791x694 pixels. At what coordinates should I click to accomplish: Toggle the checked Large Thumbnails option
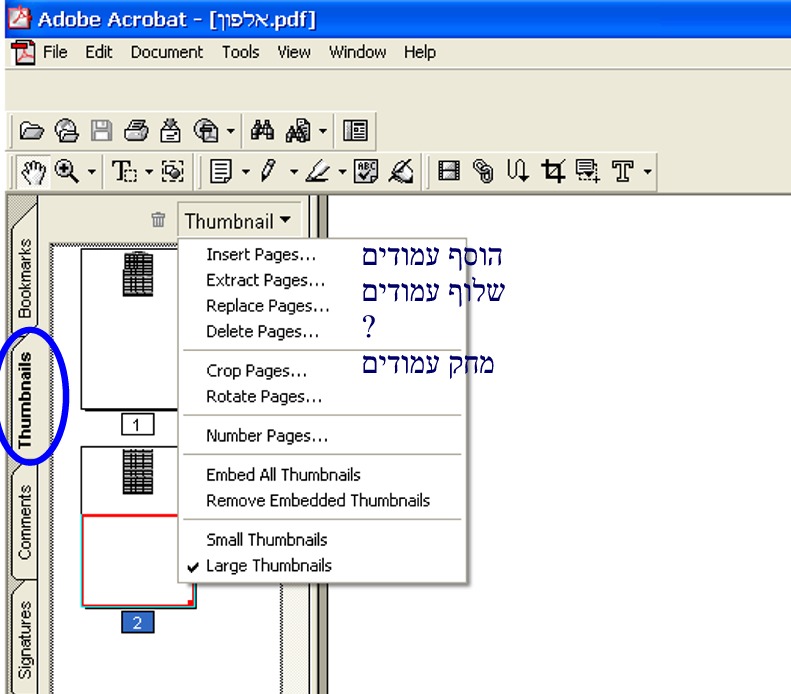click(x=321, y=566)
